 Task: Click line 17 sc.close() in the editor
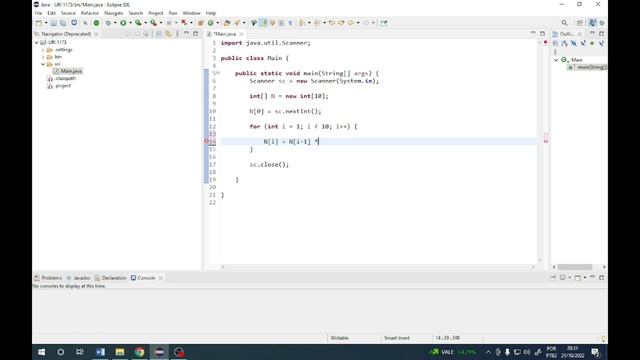(269, 164)
